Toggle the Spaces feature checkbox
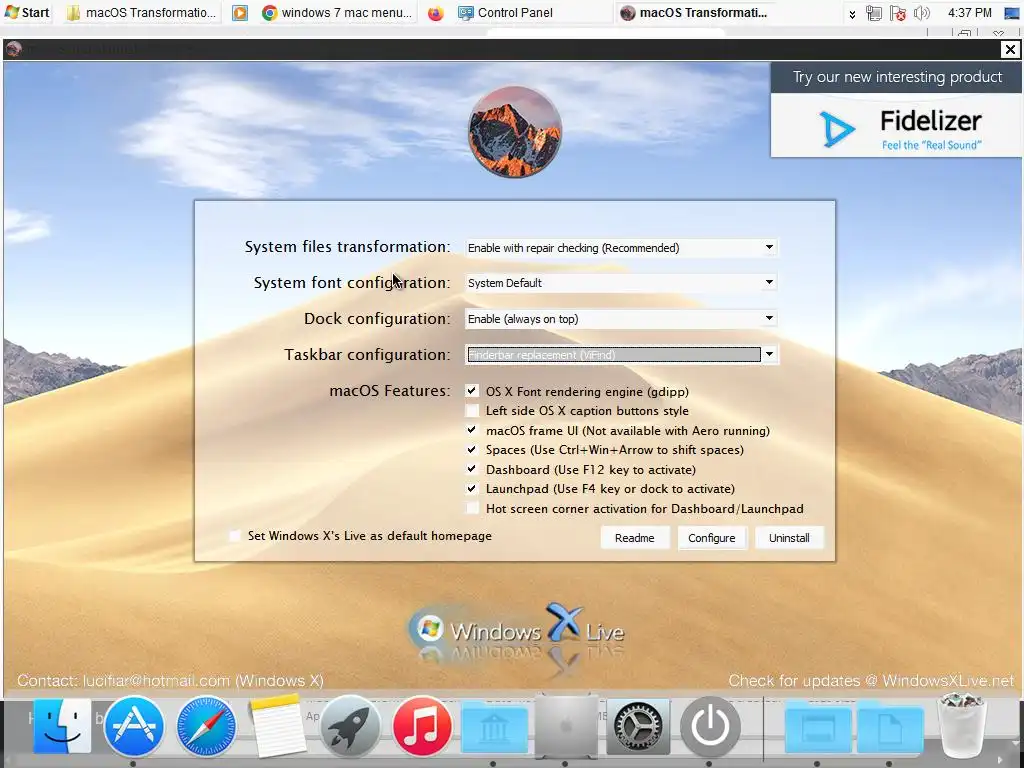The image size is (1024, 768). click(472, 449)
